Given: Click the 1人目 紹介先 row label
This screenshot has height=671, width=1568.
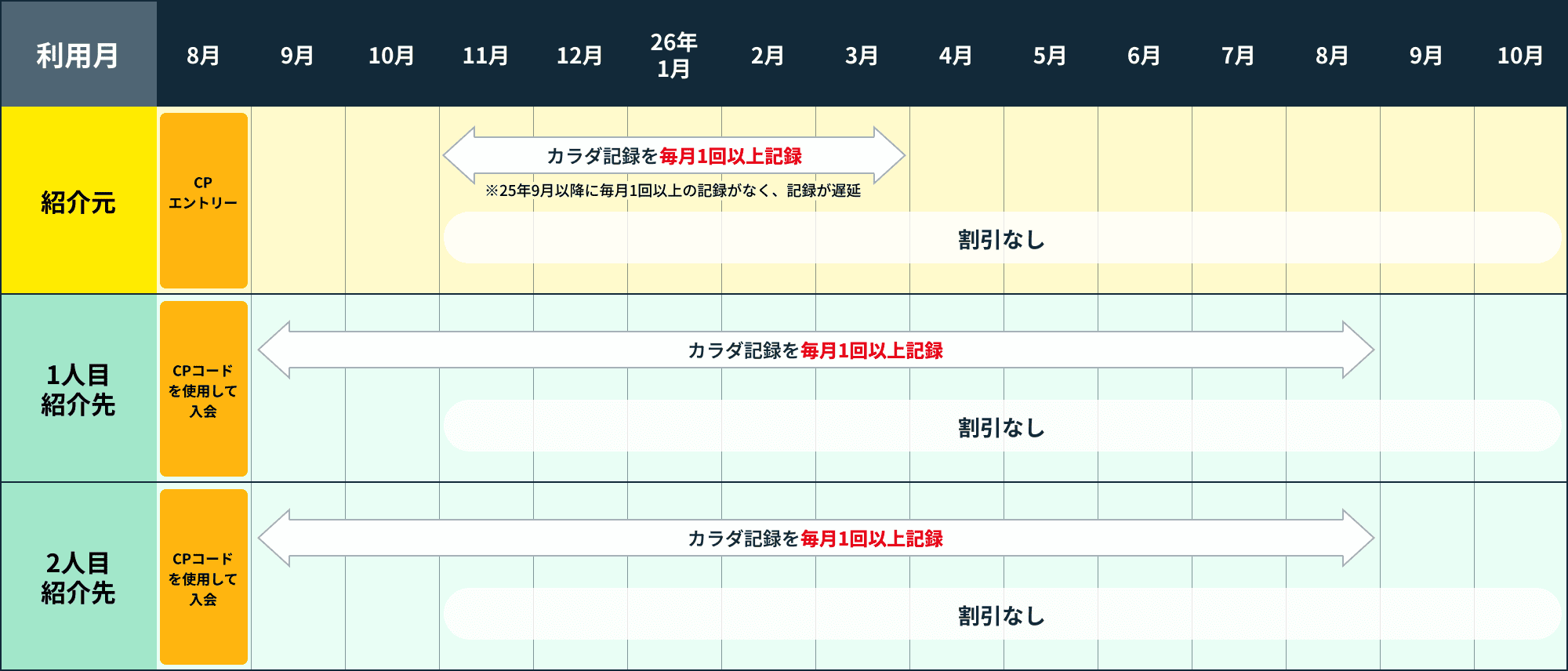Looking at the screenshot, I should tap(78, 389).
